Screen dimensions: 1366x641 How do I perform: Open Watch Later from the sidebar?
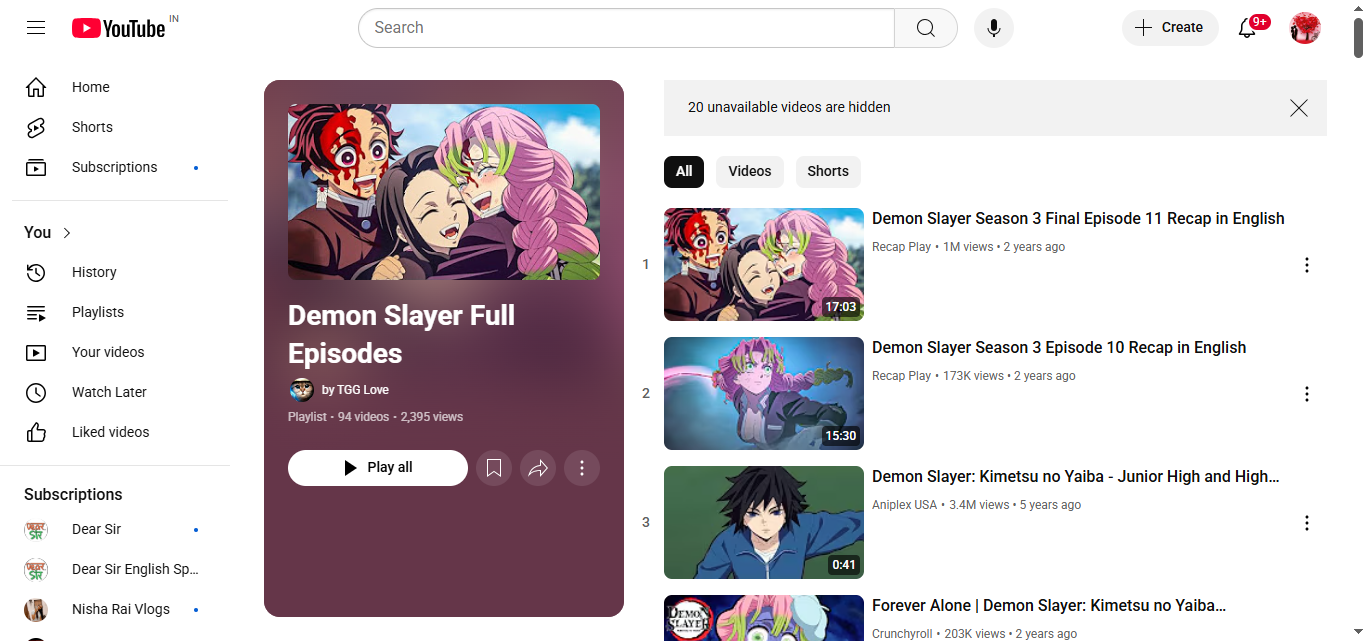[x=120, y=392]
